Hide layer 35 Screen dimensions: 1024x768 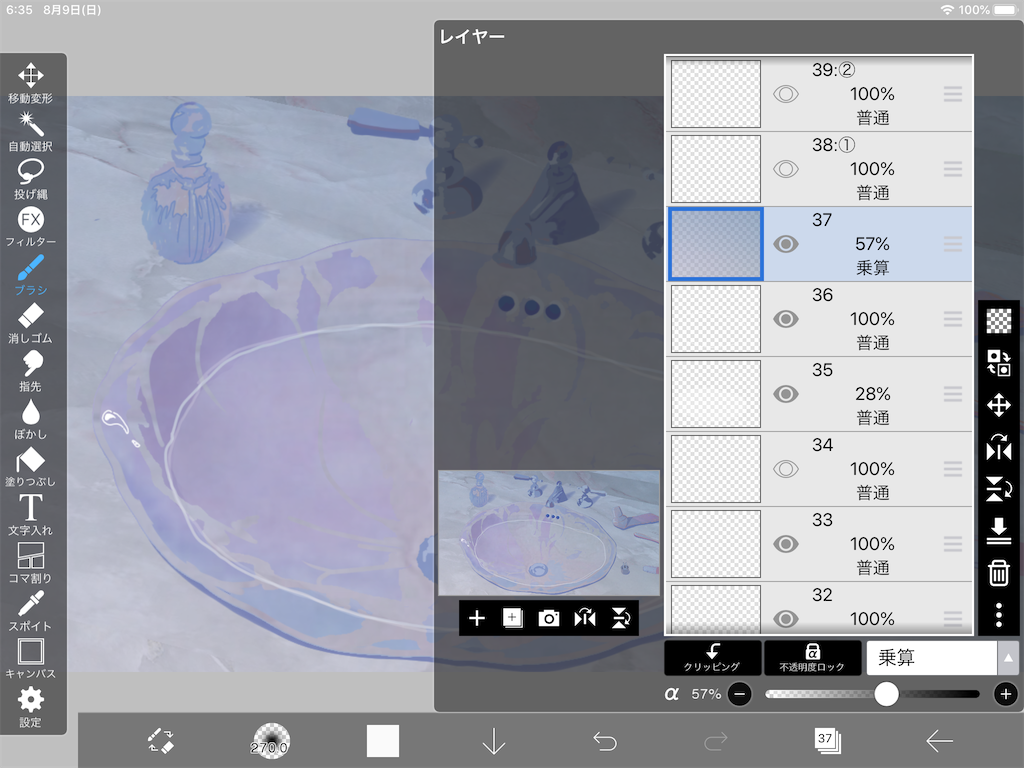click(x=786, y=394)
